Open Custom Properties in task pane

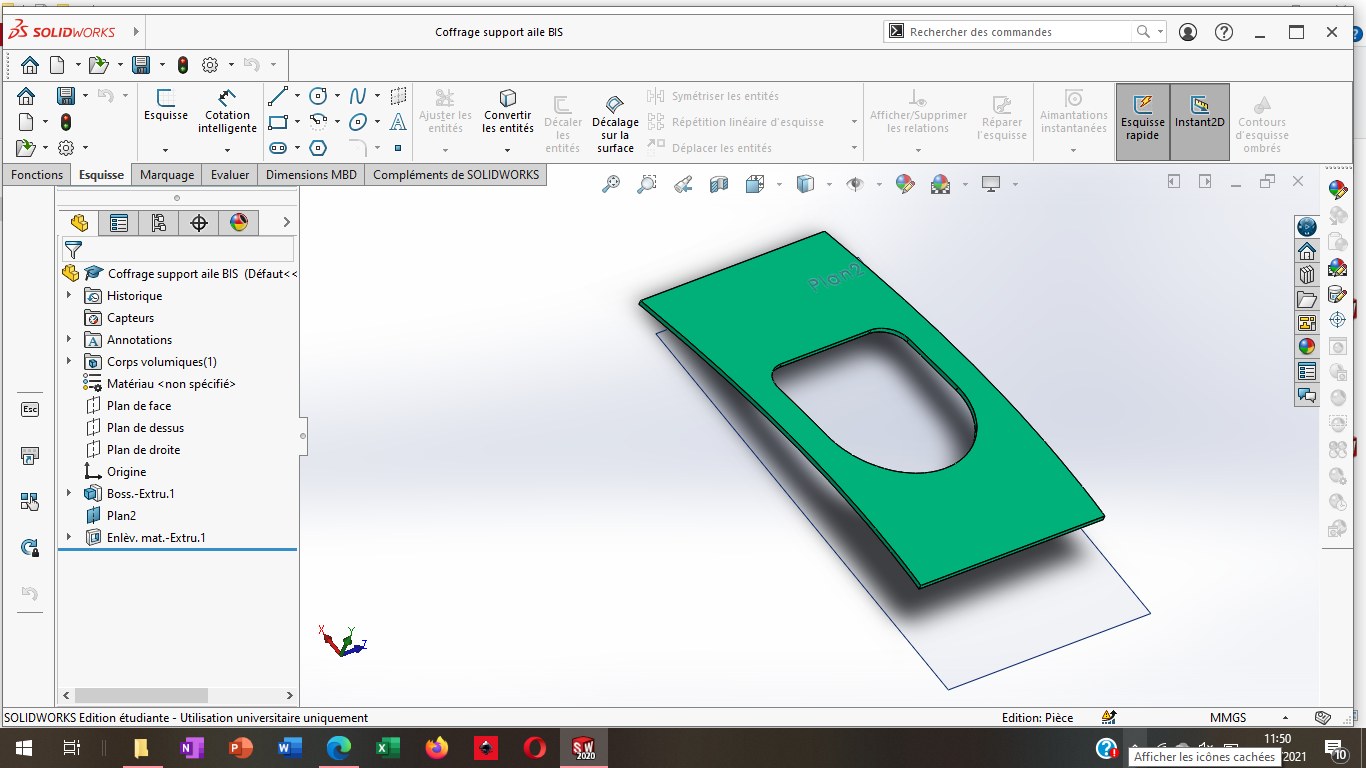tap(1307, 371)
